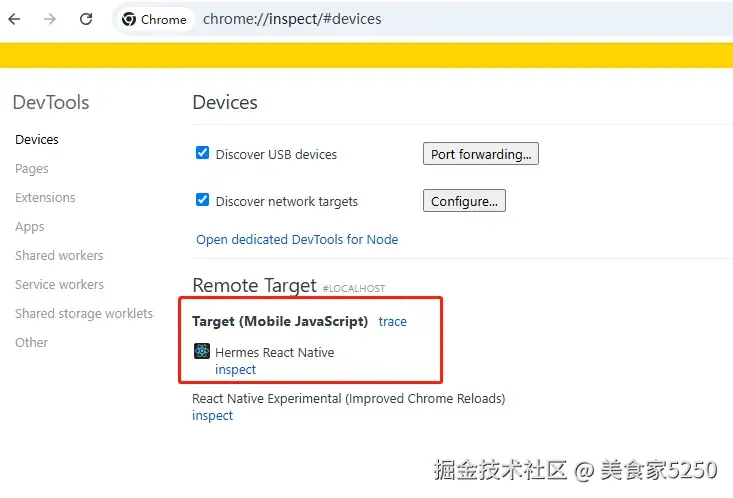Open Service workers in sidebar
Viewport: 733px width, 498px height.
59,284
